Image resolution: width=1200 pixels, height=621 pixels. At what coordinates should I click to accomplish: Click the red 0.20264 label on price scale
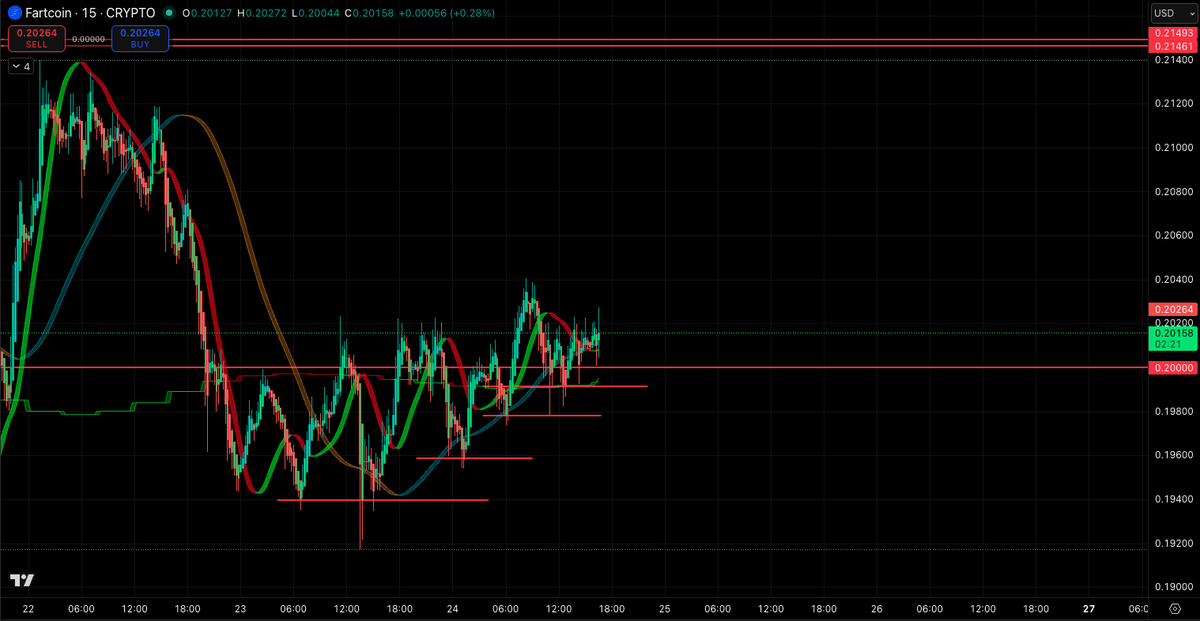point(1173,310)
